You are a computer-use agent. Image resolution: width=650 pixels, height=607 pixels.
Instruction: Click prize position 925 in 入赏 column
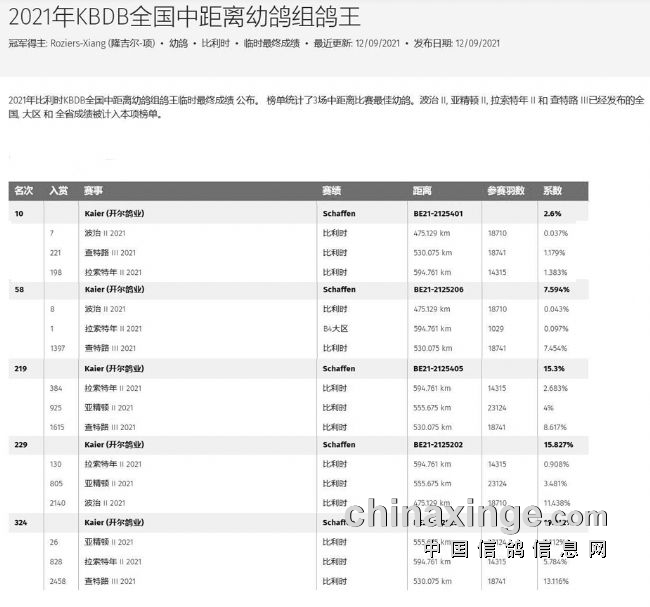point(56,408)
